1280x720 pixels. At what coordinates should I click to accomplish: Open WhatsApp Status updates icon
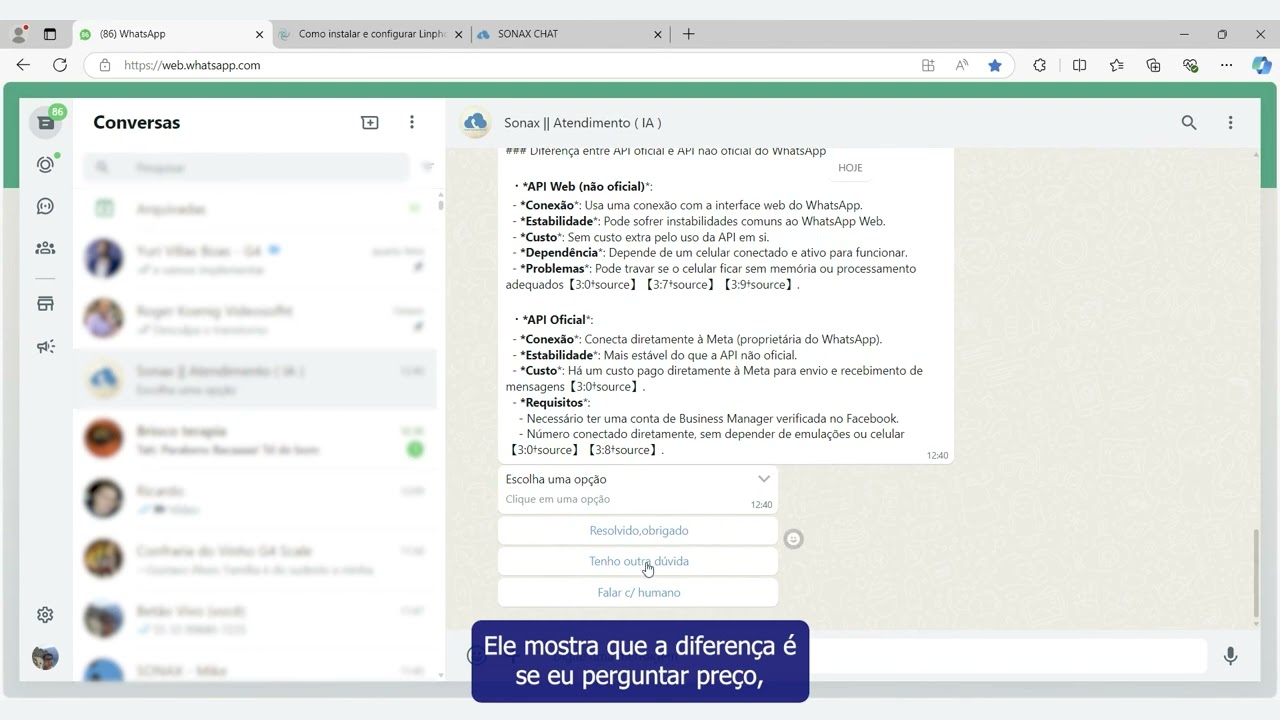[x=45, y=164]
